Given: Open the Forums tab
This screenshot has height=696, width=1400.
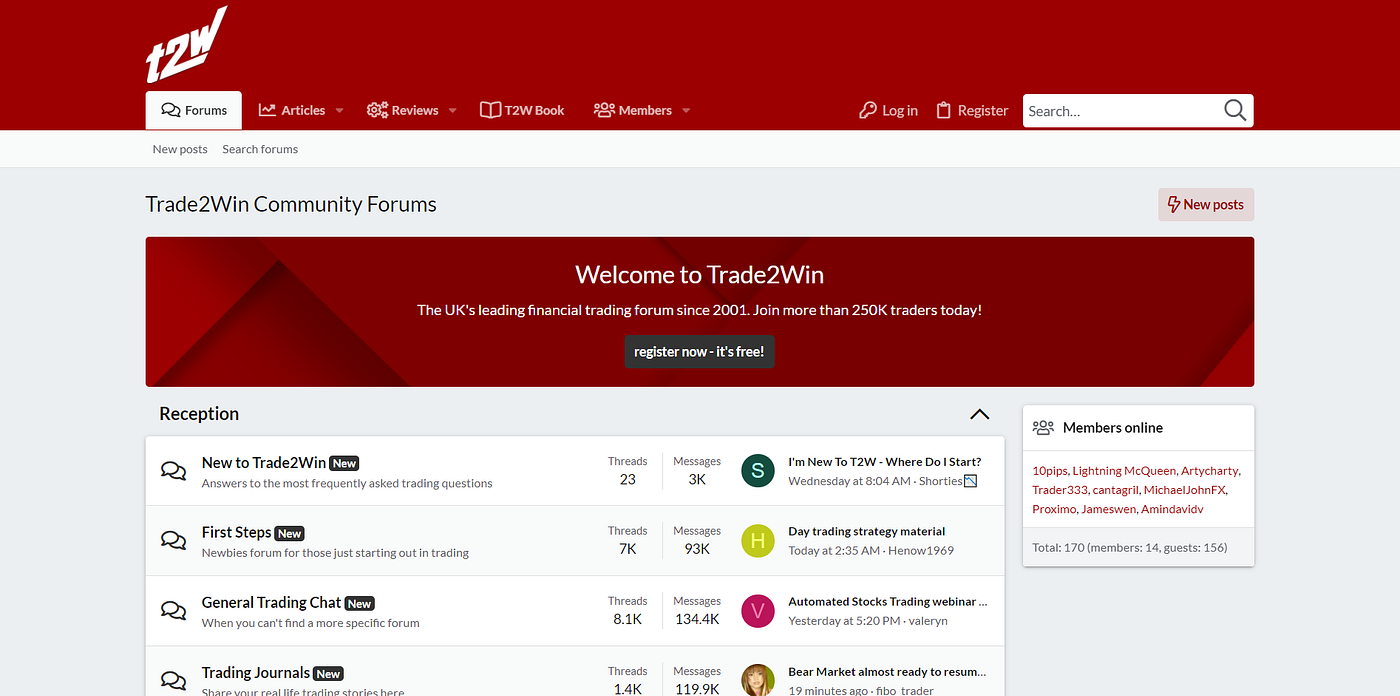Looking at the screenshot, I should coord(194,110).
